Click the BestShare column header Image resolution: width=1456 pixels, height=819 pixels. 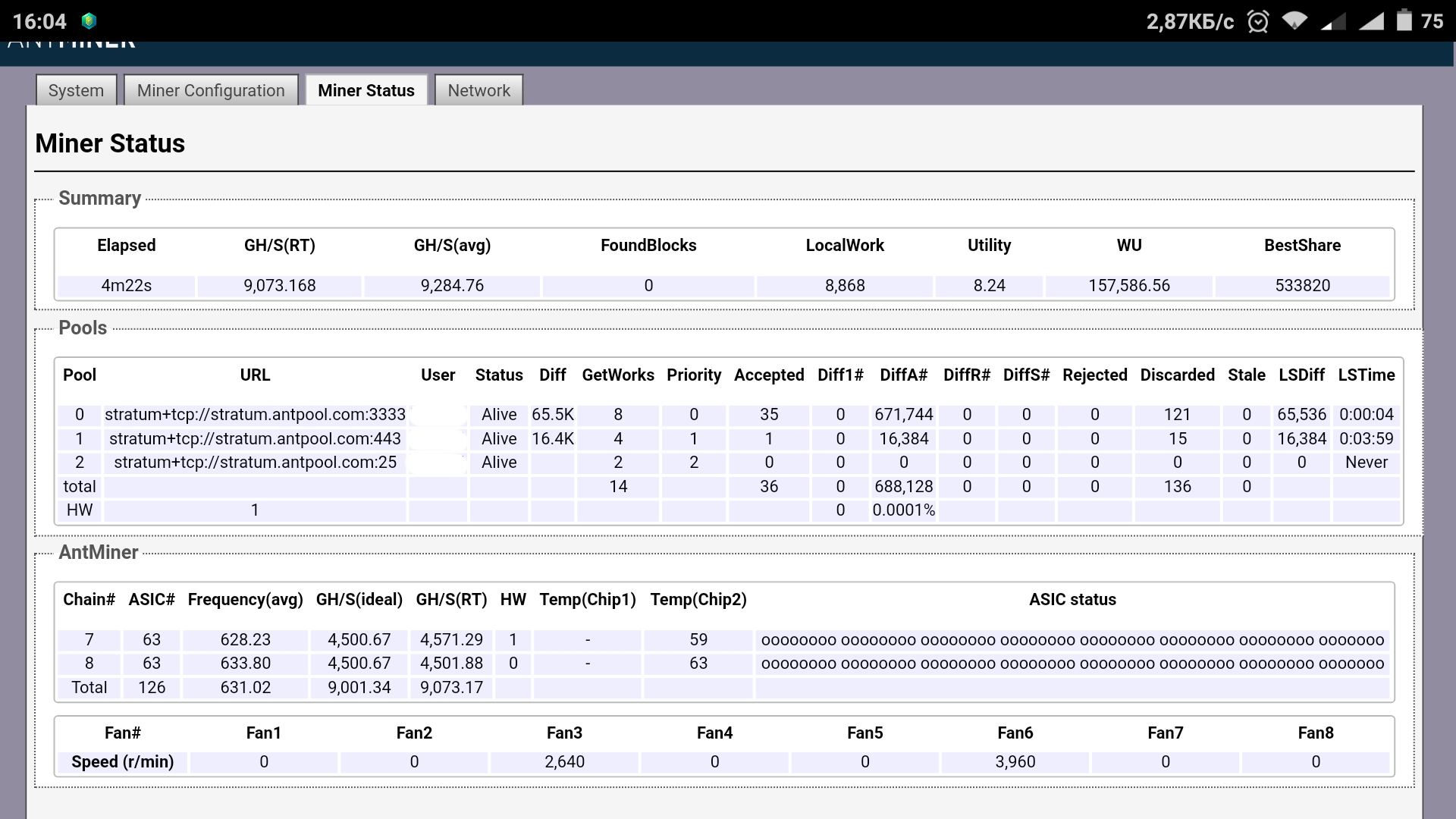[x=1302, y=246]
